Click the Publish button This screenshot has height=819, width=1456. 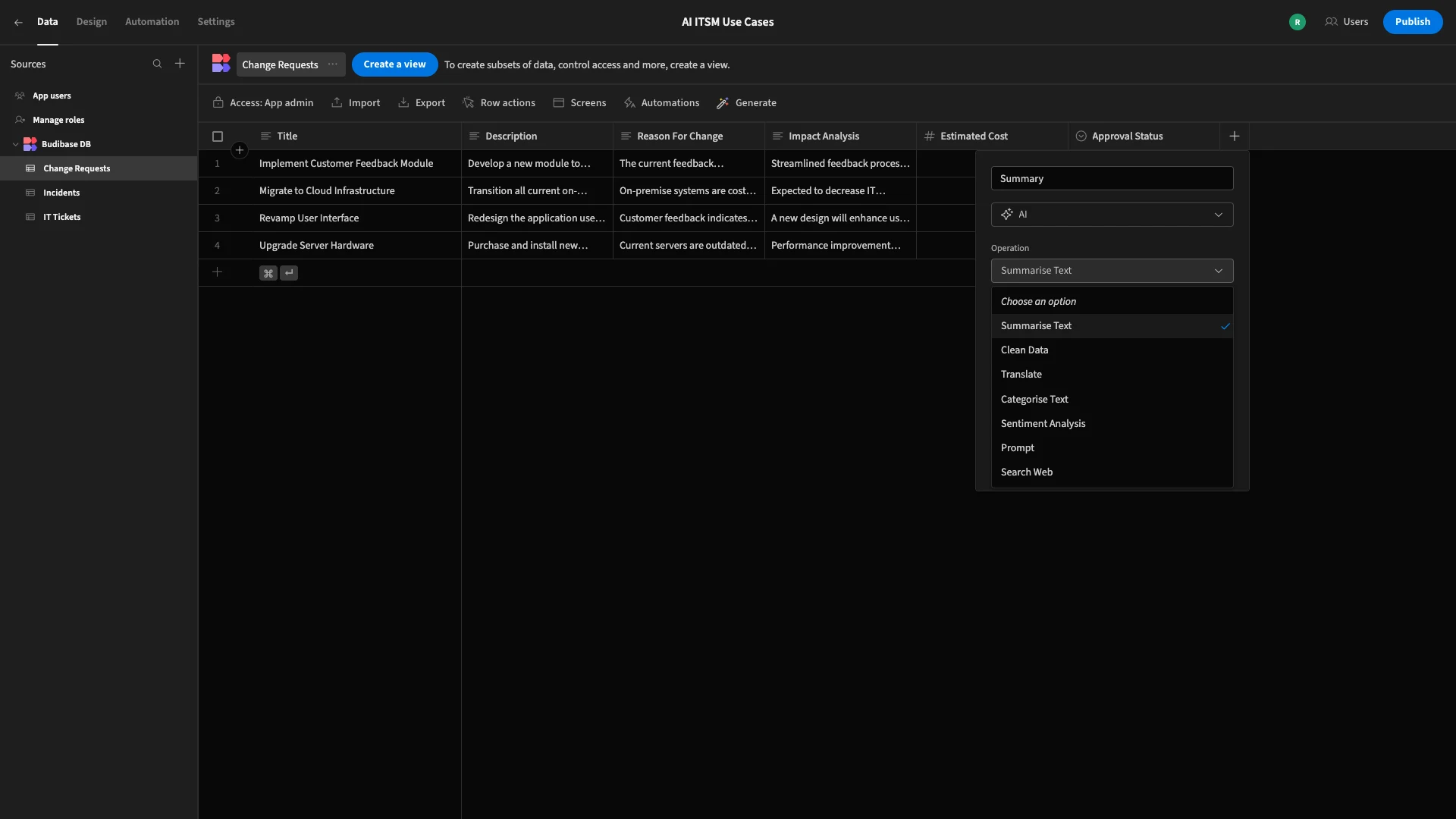point(1412,22)
